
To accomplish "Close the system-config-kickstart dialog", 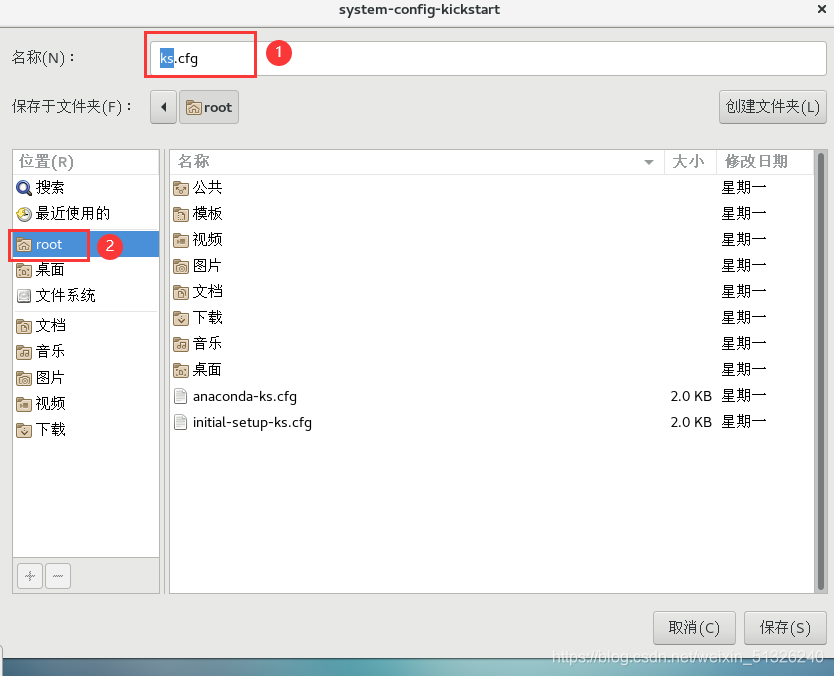I will tap(822, 9).
